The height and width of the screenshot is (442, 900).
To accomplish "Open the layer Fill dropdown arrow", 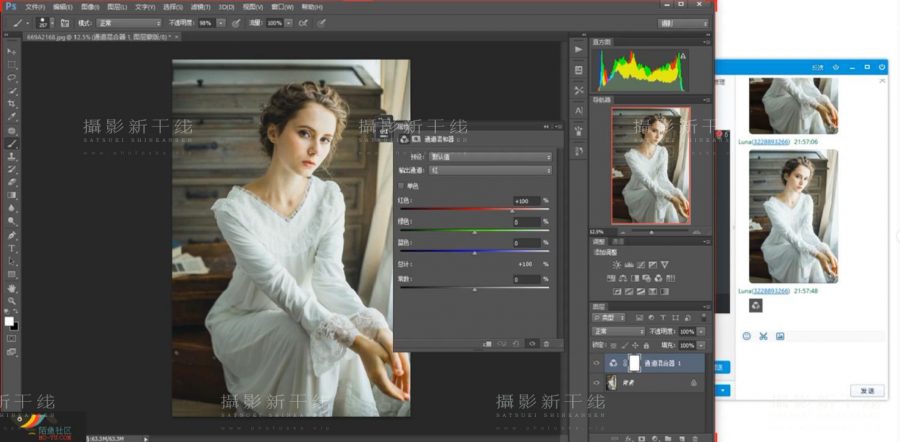I will pyautogui.click(x=701, y=346).
